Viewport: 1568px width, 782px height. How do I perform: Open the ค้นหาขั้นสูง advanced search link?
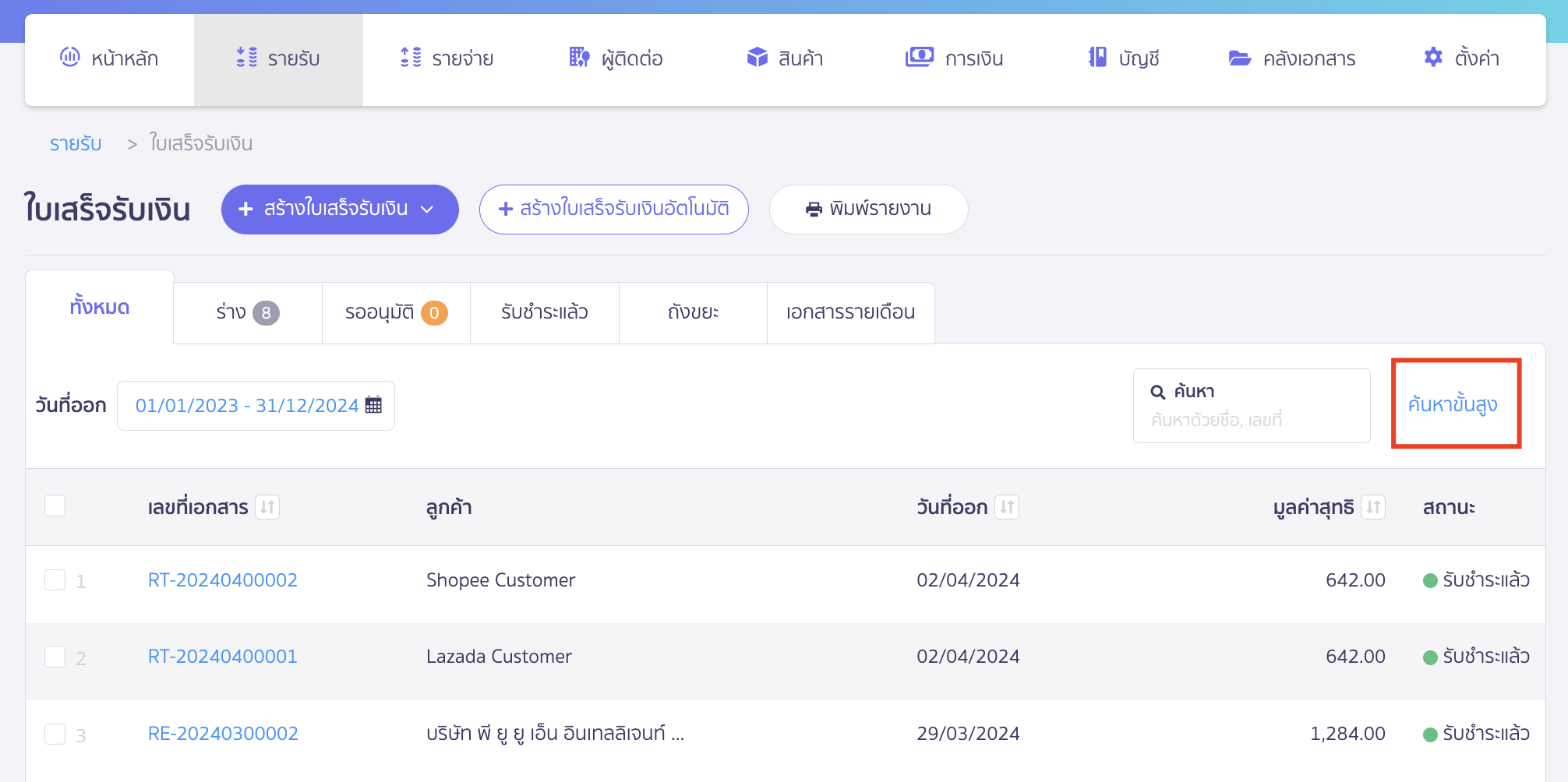tap(1453, 404)
